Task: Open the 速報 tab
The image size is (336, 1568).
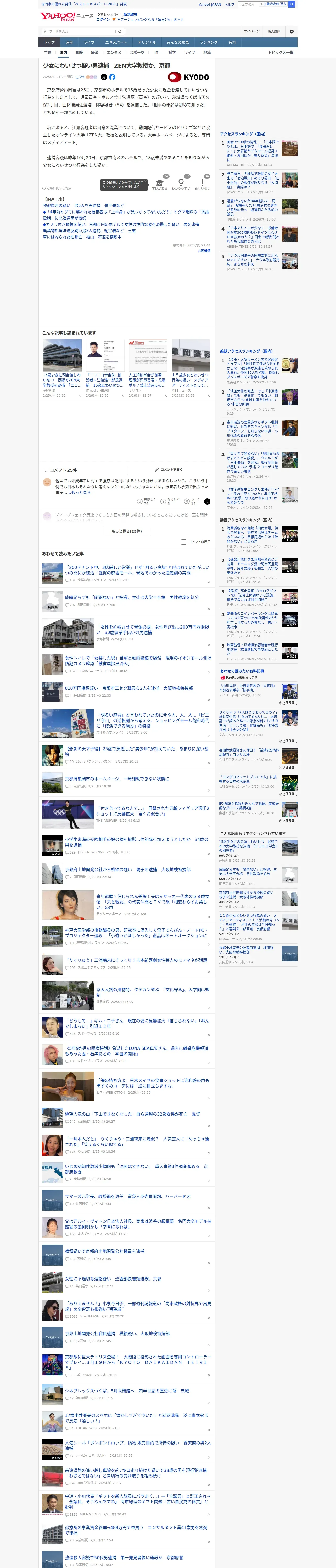Action: 69,43
